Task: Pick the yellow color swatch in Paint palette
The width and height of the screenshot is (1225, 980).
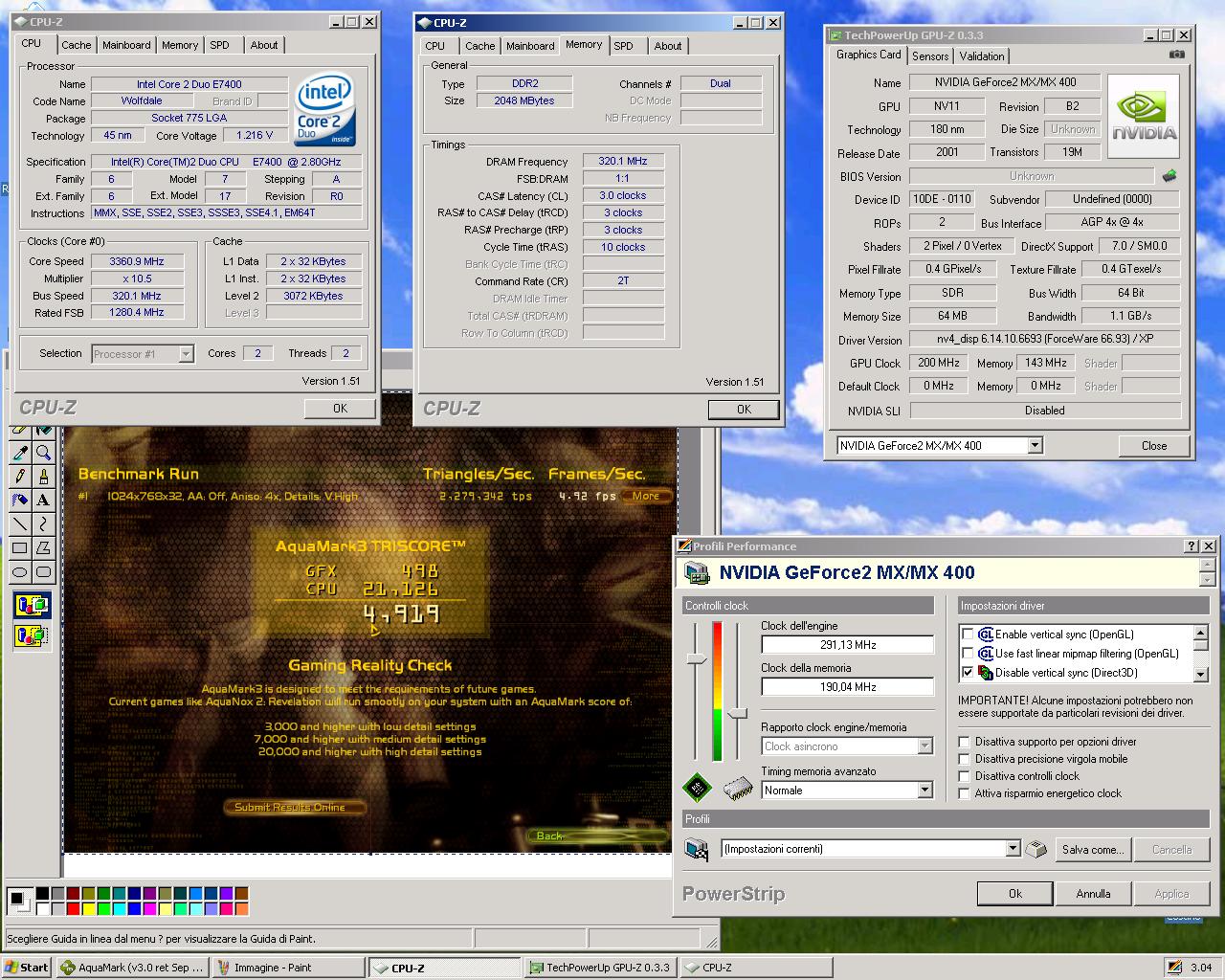Action: pos(88,908)
